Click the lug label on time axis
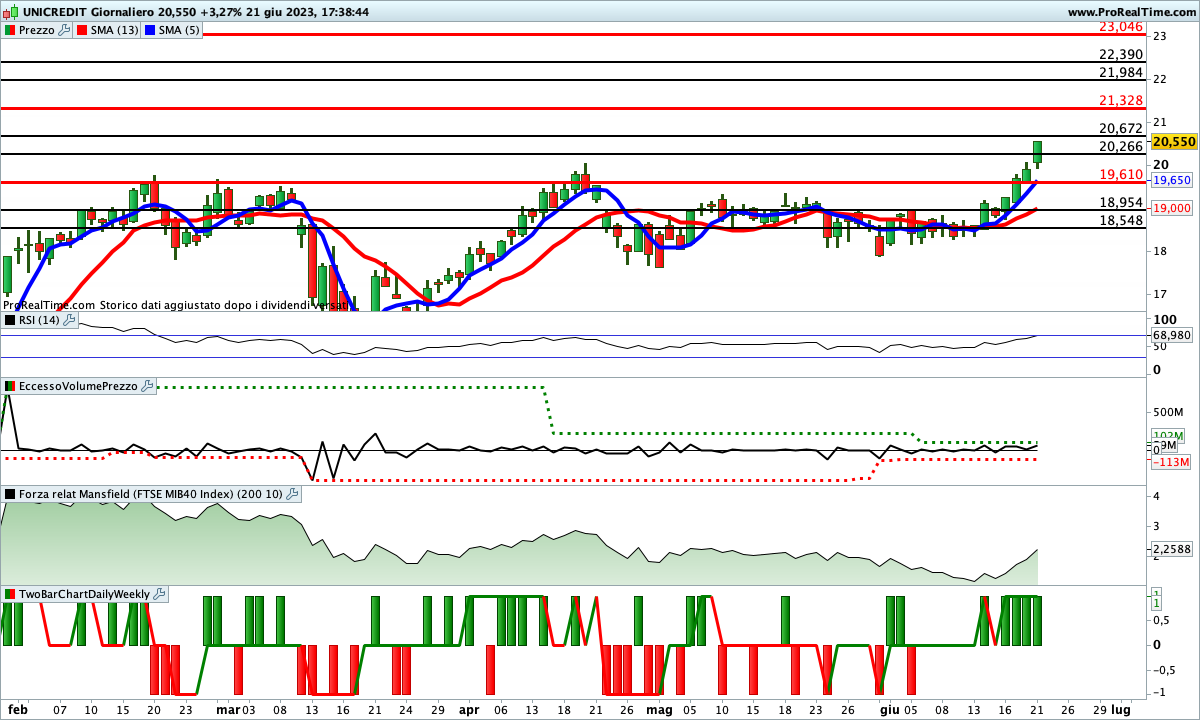This screenshot has width=1200, height=720. tap(1121, 708)
